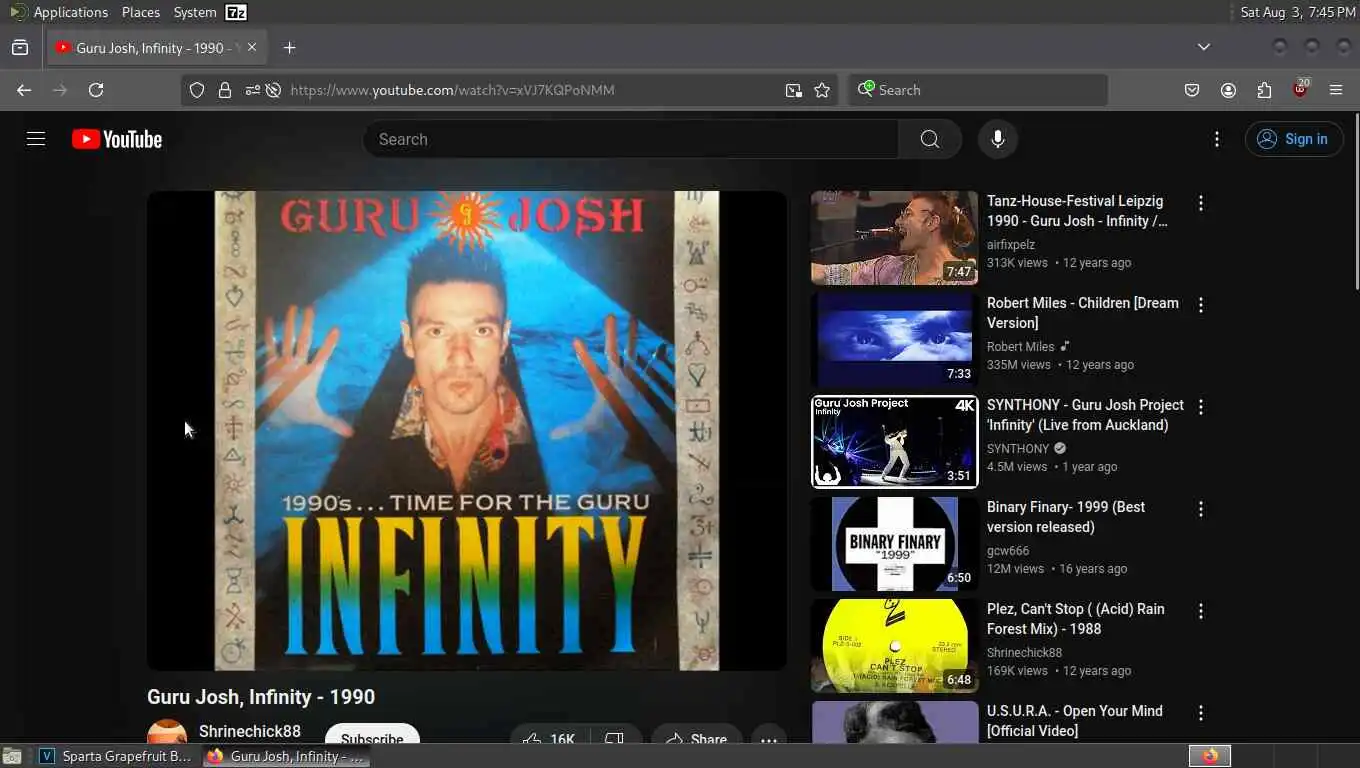Viewport: 1360px width, 768px height.
Task: Expand the list all tabs chevron
Action: point(1204,47)
